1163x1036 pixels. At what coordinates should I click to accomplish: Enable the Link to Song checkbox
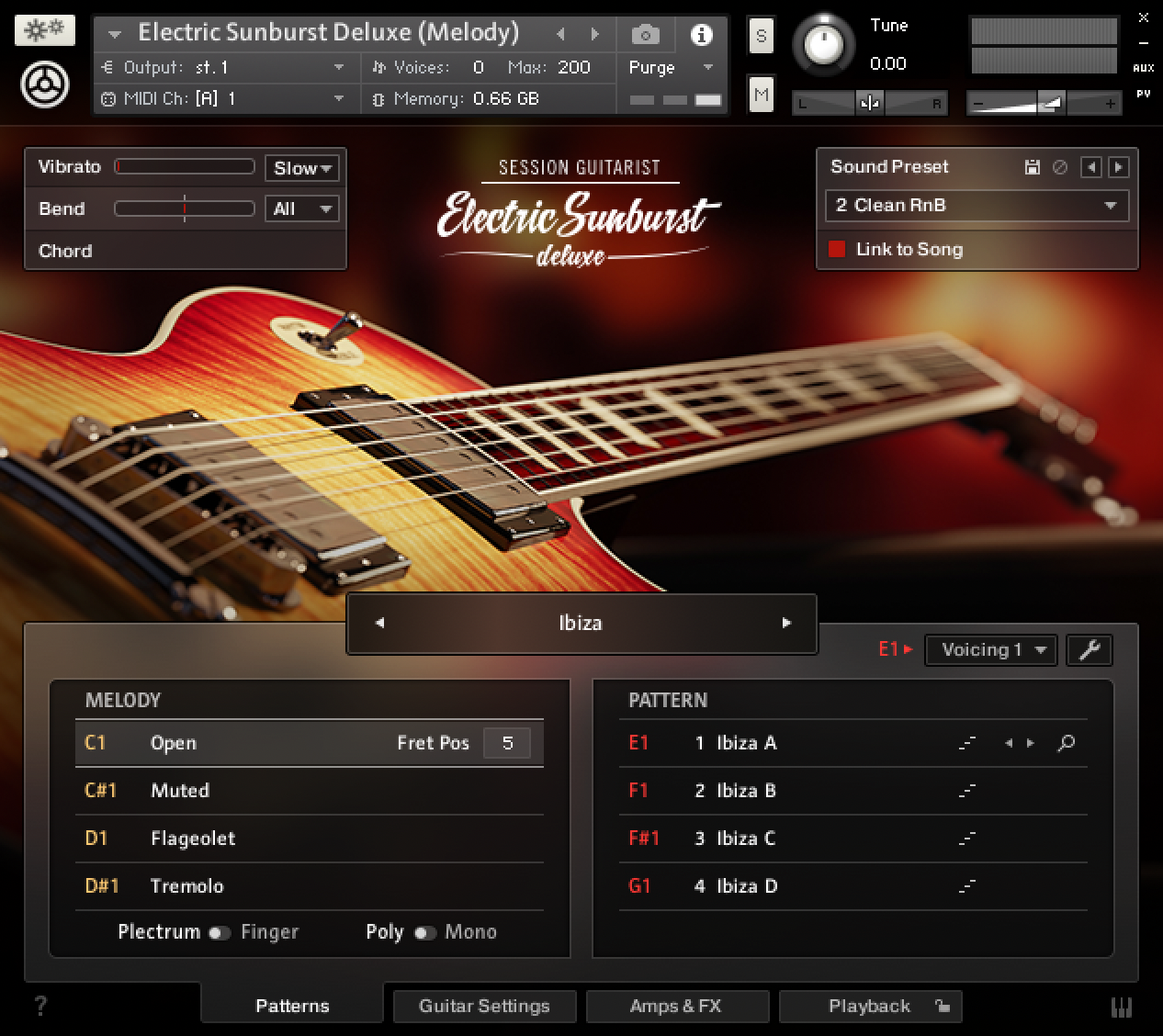[x=837, y=250]
